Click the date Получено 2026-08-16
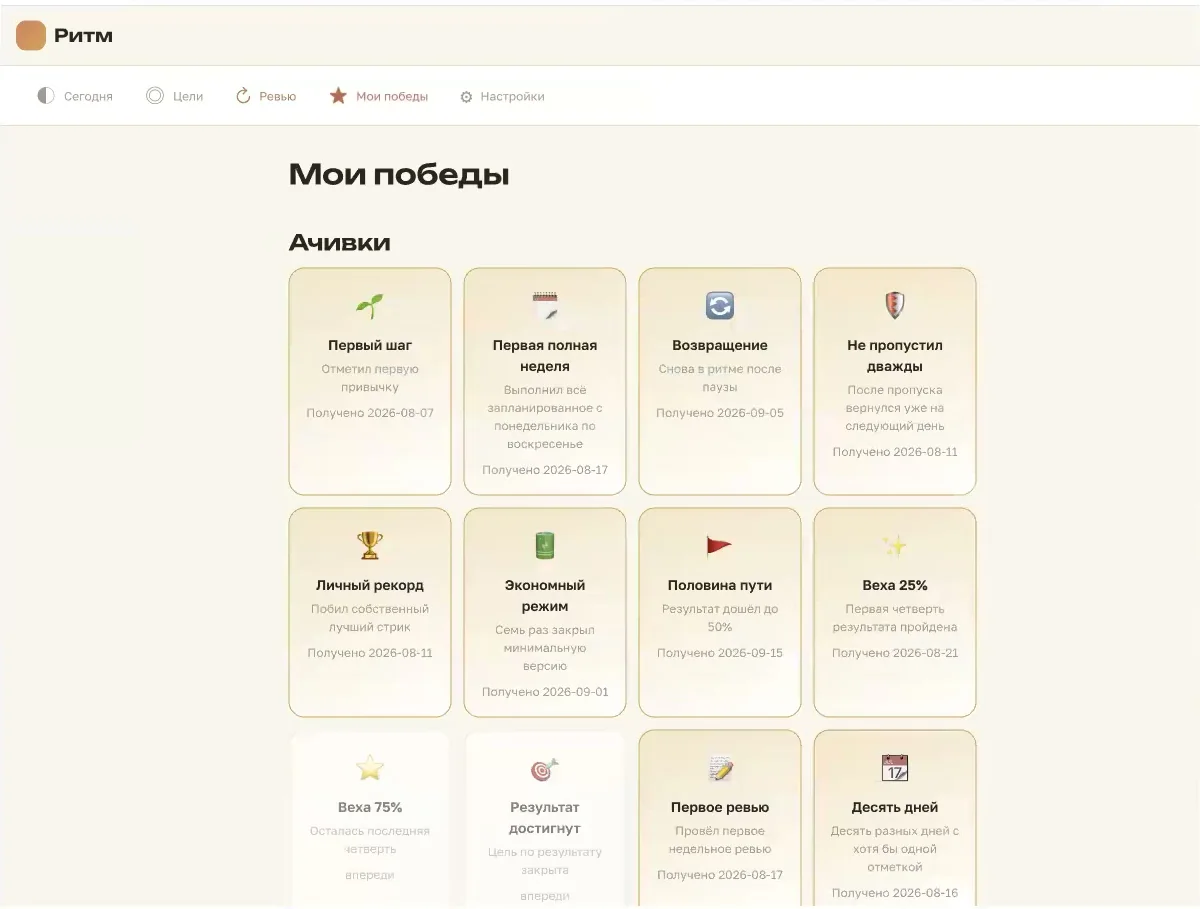Screen dimensions: 1200x909 point(895,893)
